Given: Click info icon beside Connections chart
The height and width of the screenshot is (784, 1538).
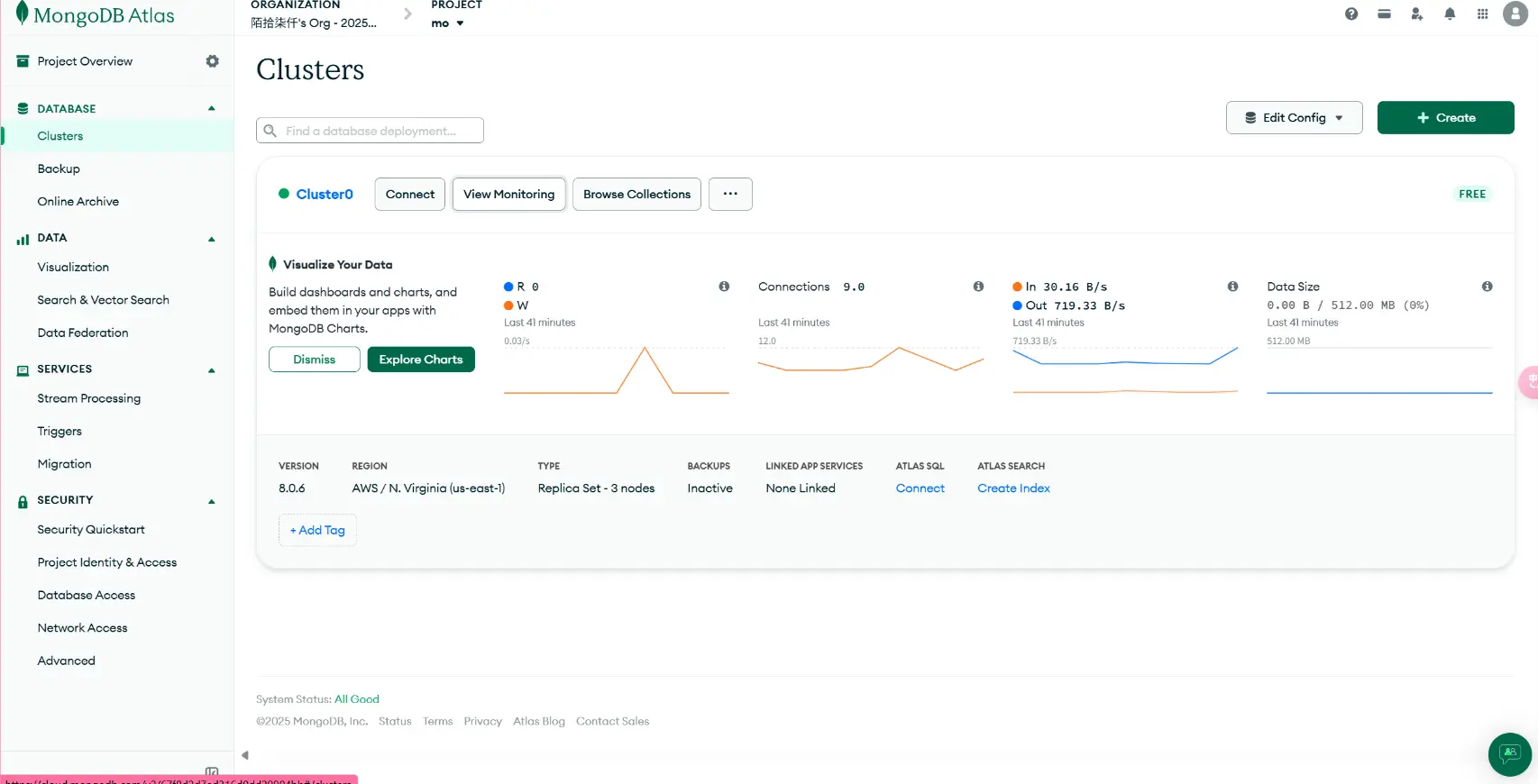Looking at the screenshot, I should 978,287.
